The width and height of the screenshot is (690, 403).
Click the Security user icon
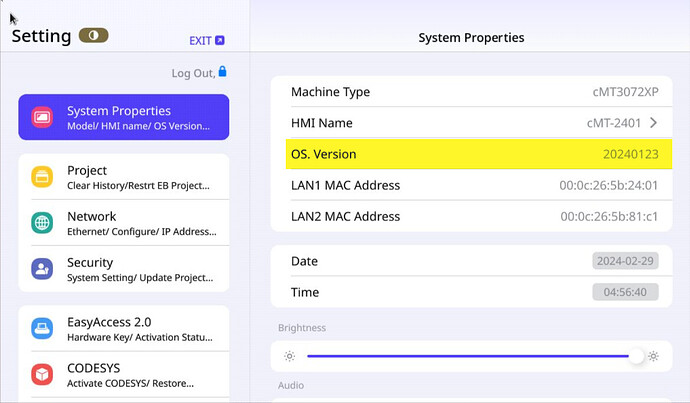tap(42, 269)
